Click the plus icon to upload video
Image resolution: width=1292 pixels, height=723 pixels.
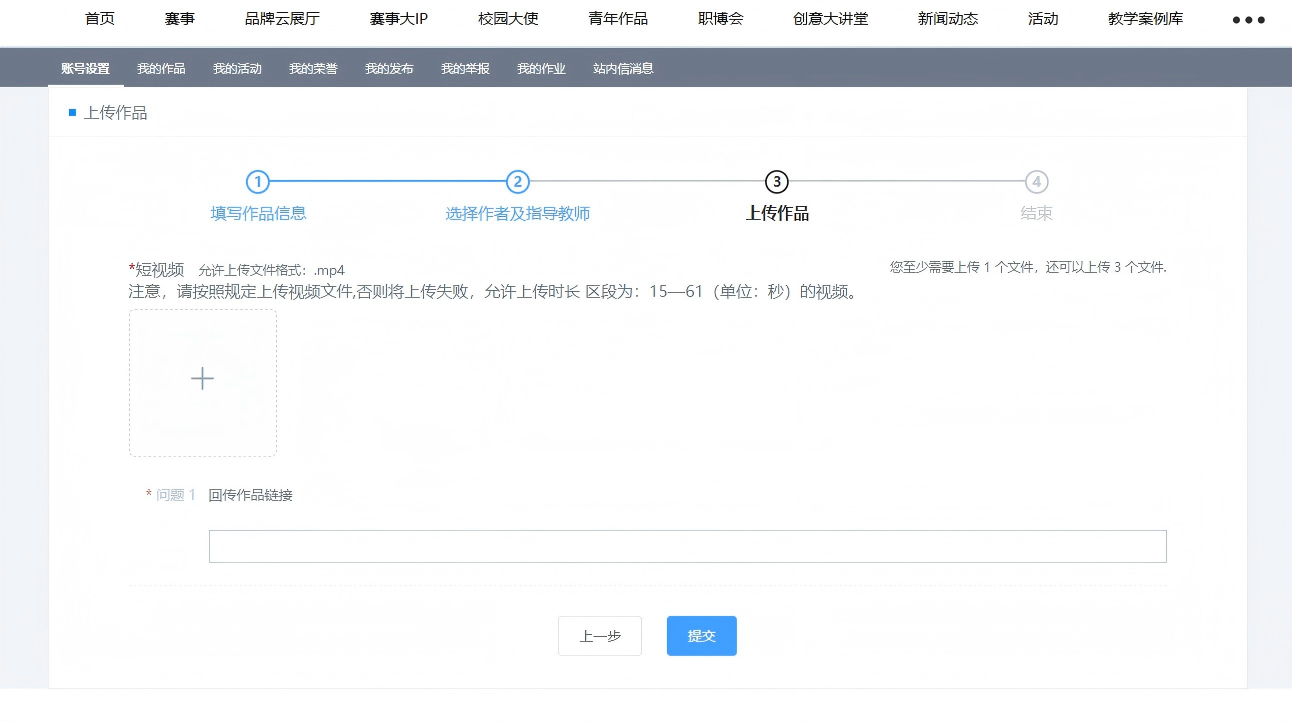click(202, 379)
